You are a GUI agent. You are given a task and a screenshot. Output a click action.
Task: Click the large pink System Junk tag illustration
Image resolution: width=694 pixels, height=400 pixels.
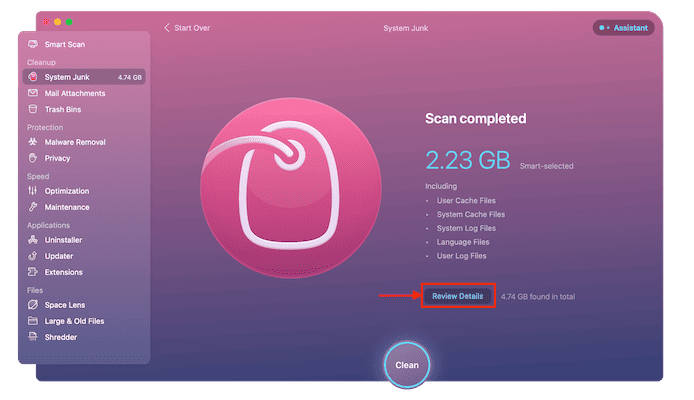pos(290,188)
